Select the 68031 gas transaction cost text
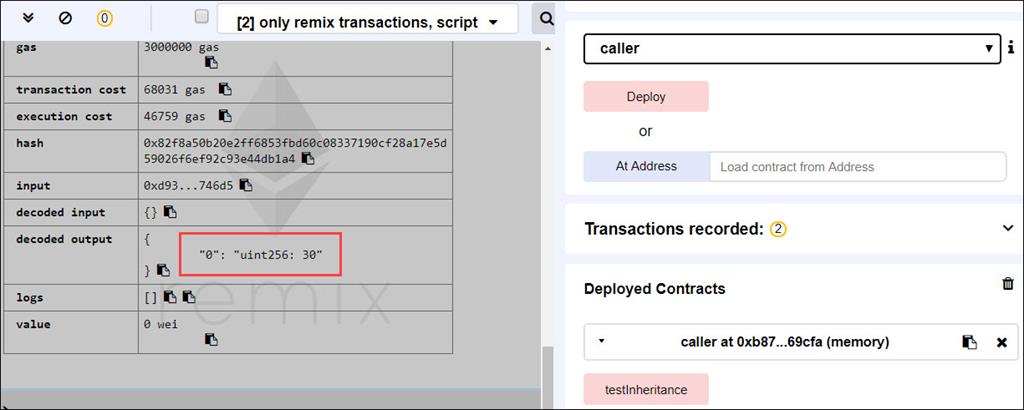The width and height of the screenshot is (1024, 410). tap(174, 89)
